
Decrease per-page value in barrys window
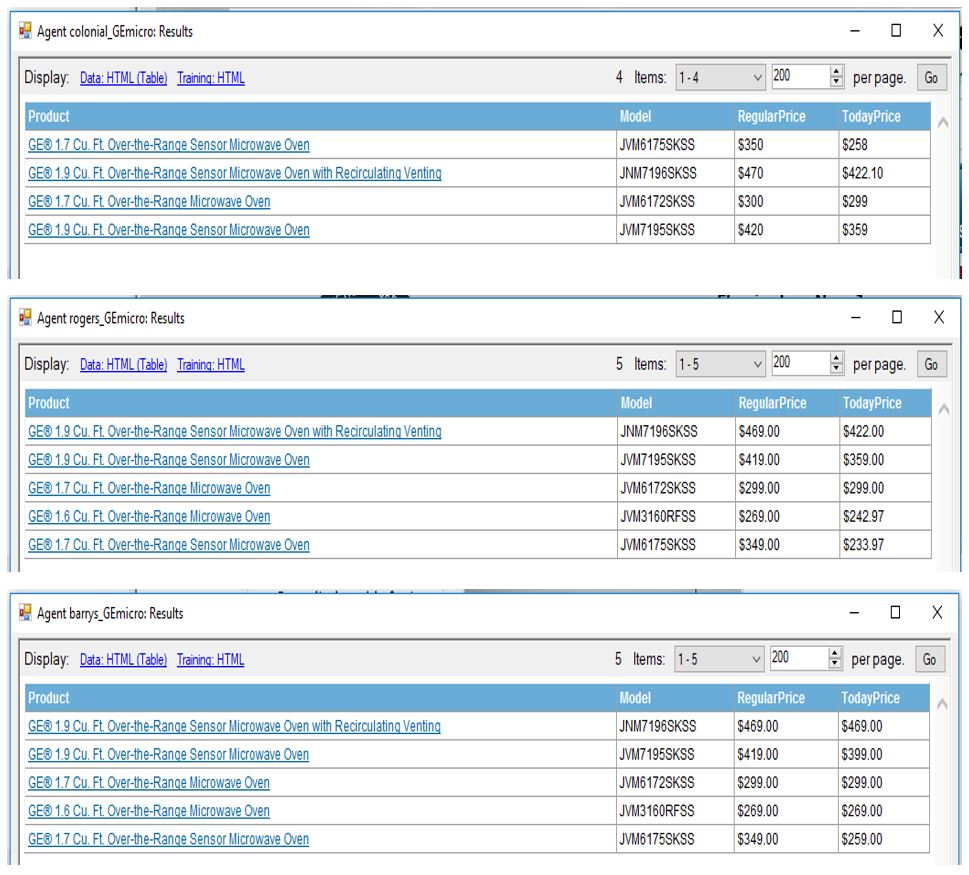click(x=836, y=664)
